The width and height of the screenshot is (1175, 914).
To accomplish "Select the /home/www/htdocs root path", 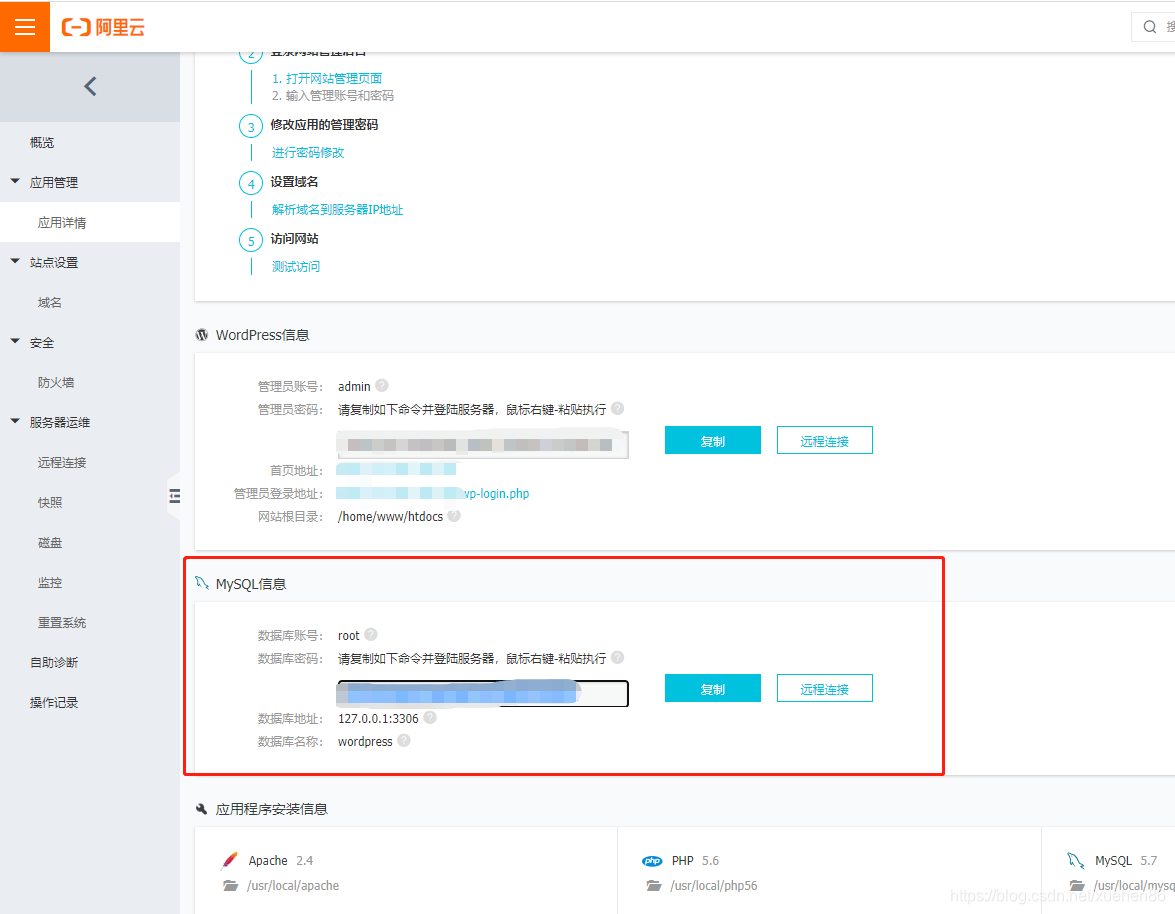I will (x=390, y=516).
